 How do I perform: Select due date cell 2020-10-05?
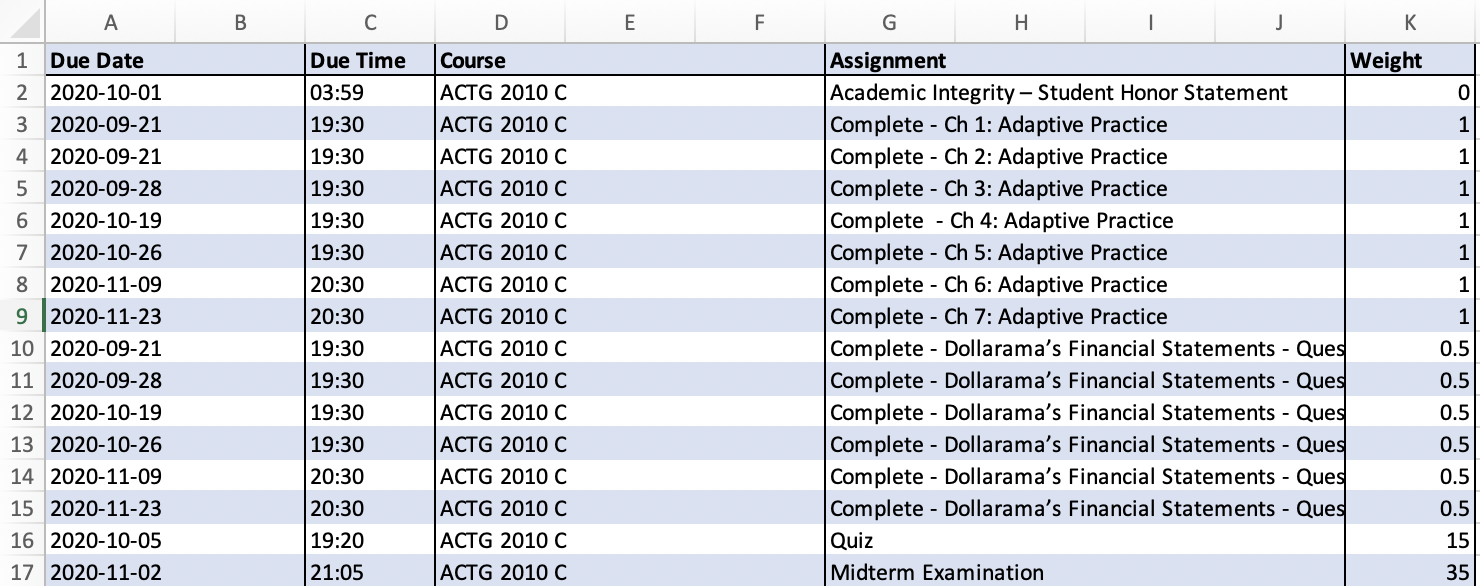[175, 540]
